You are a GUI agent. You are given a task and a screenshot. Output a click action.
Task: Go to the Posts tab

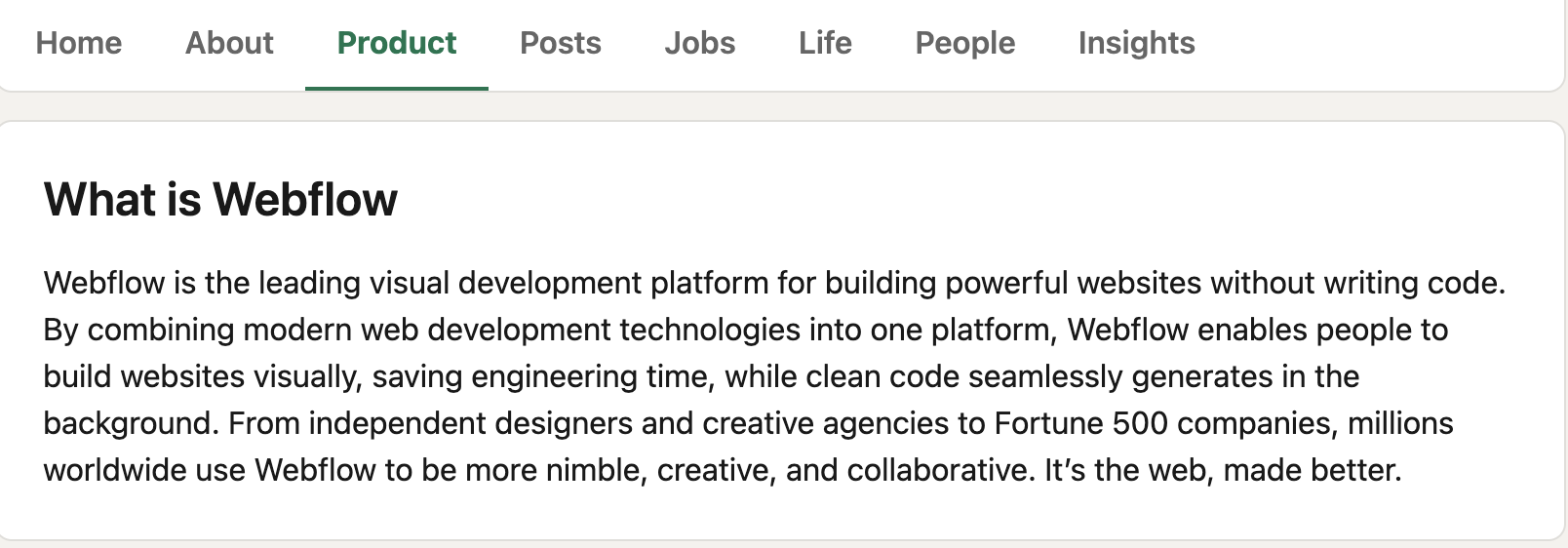(x=560, y=43)
